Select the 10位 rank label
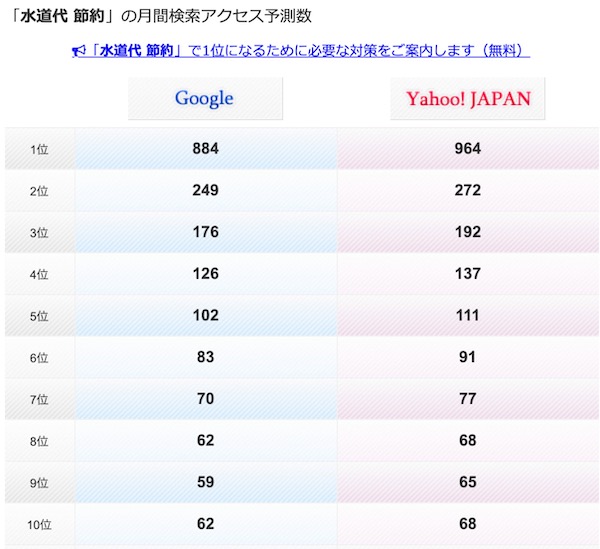The image size is (600, 549). coord(39,525)
